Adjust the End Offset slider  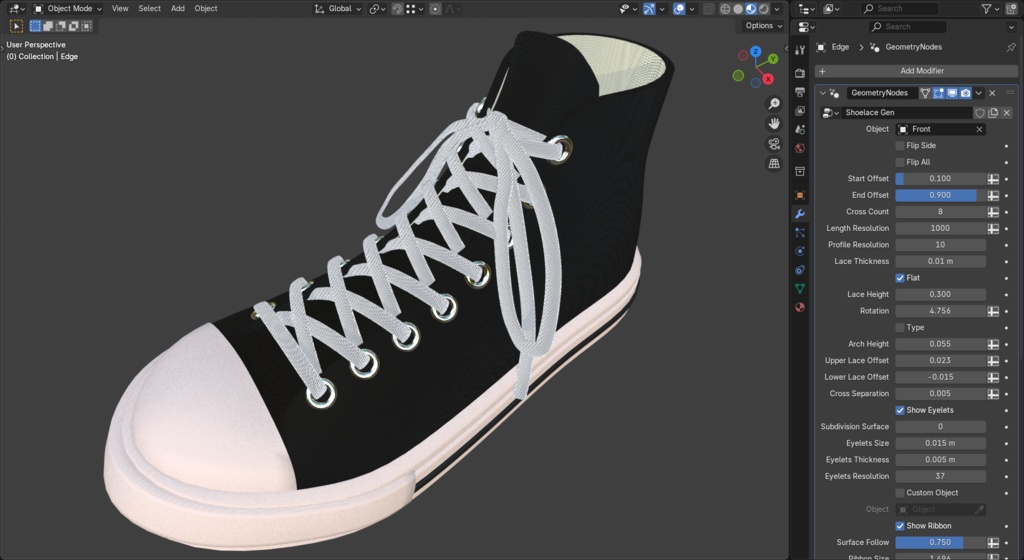[940, 195]
